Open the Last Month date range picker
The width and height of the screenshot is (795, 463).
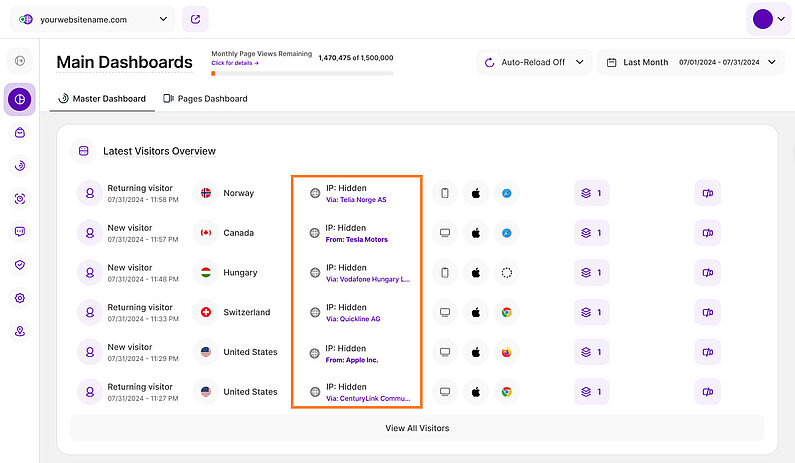click(691, 62)
